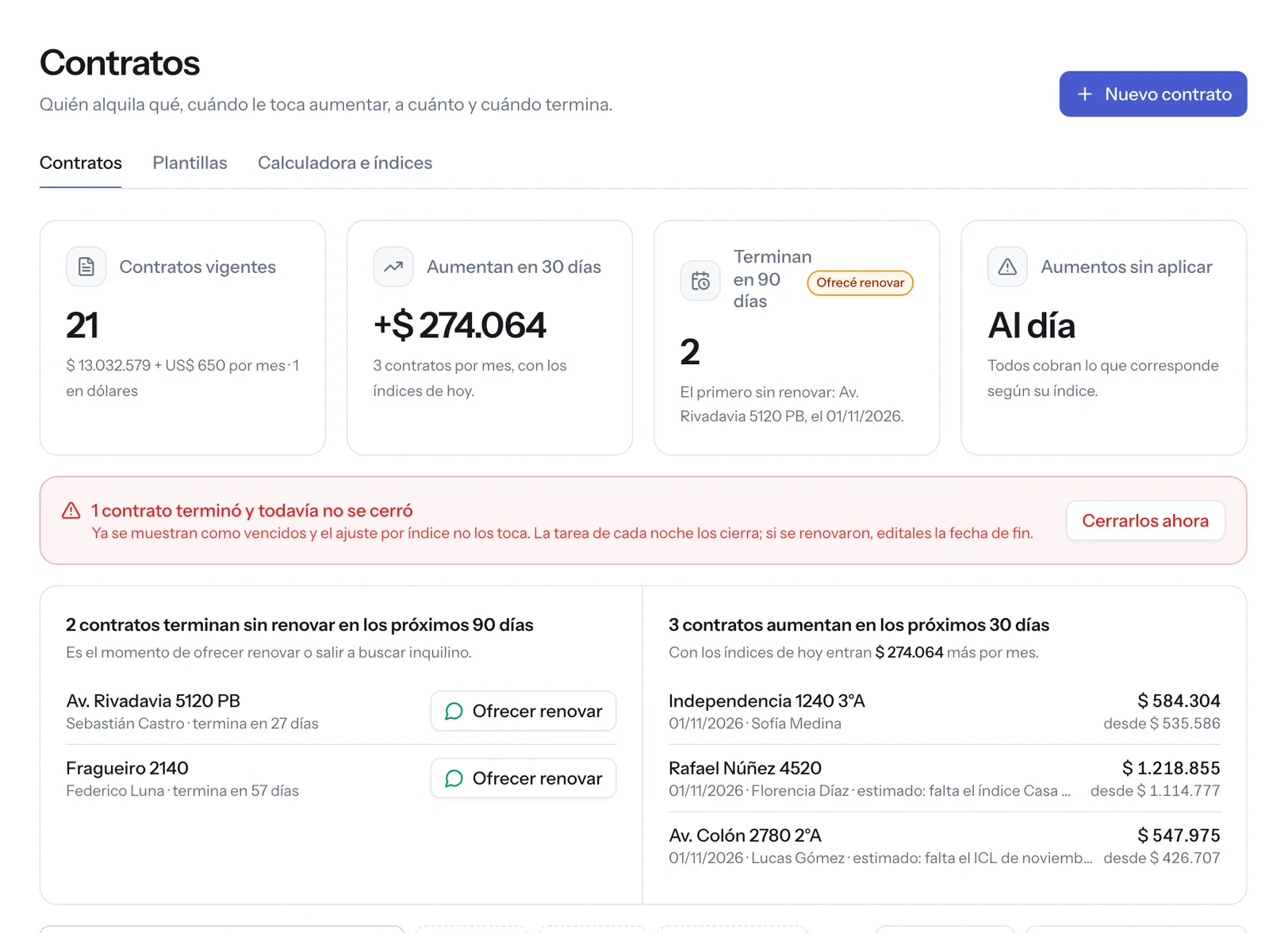Image resolution: width=1288 pixels, height=933 pixels.
Task: Click the document icon beside Contratos vigentes
Action: coord(86,267)
